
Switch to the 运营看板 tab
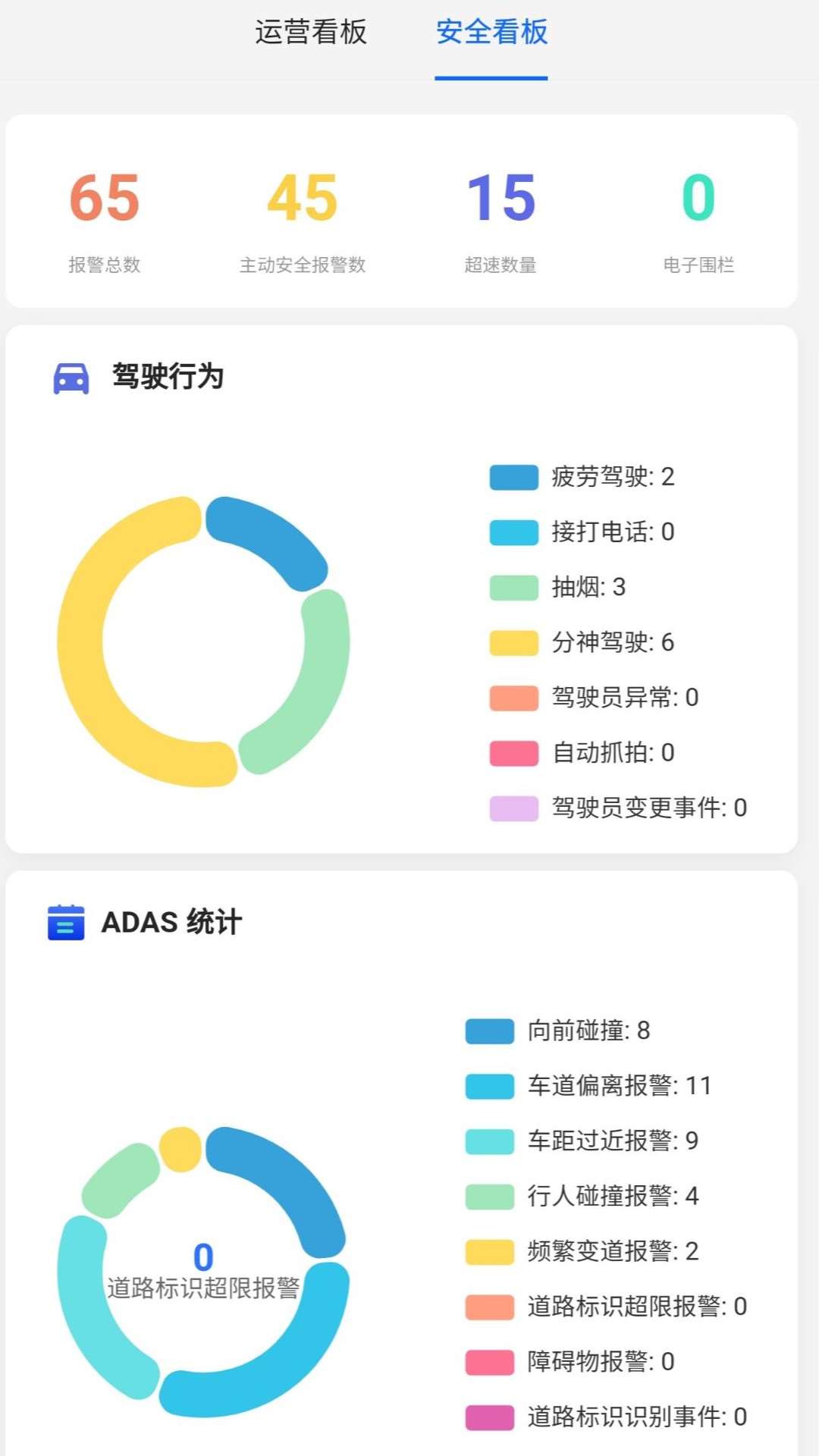click(x=311, y=33)
